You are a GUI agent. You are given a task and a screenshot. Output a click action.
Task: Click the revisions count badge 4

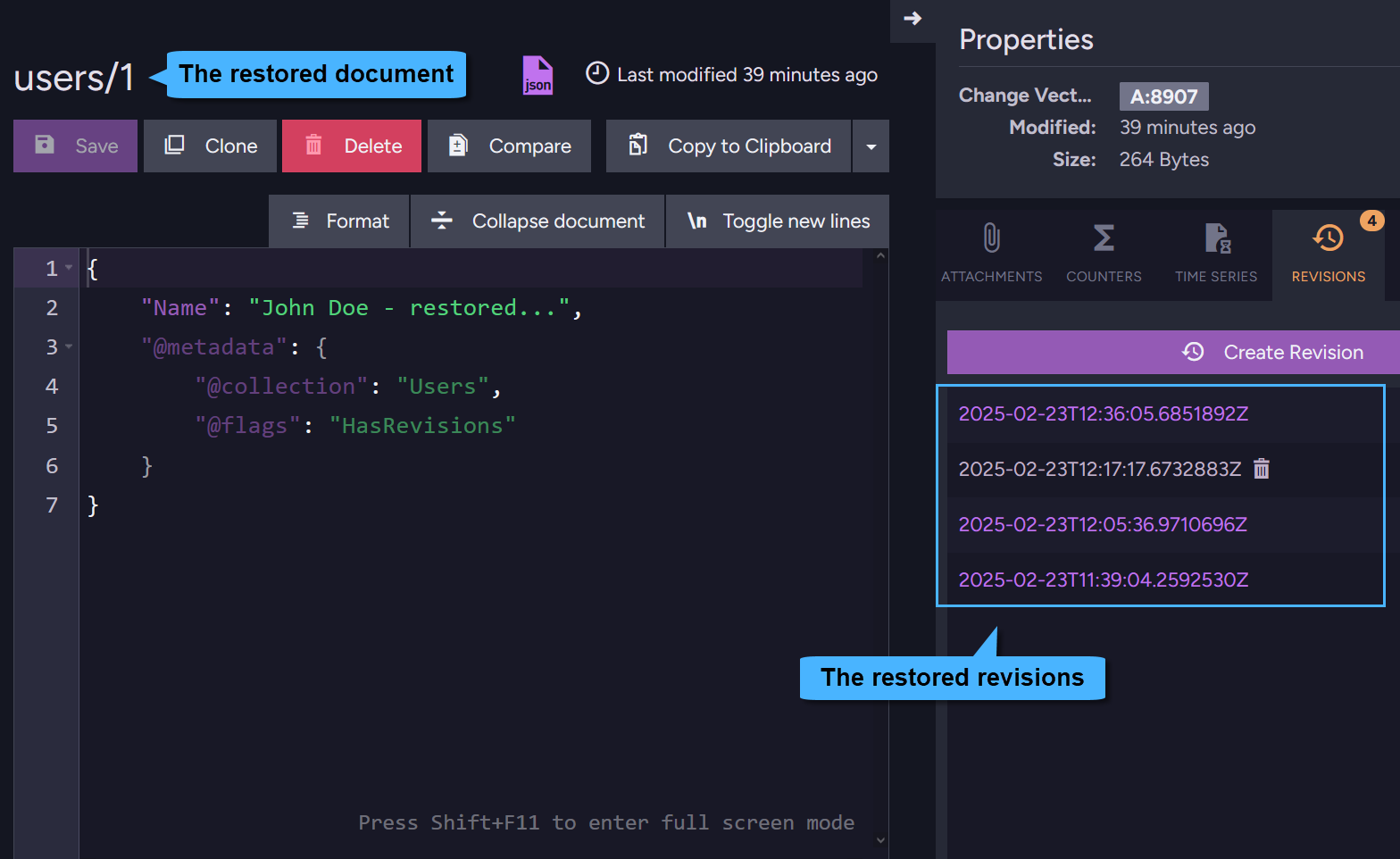point(1371,221)
